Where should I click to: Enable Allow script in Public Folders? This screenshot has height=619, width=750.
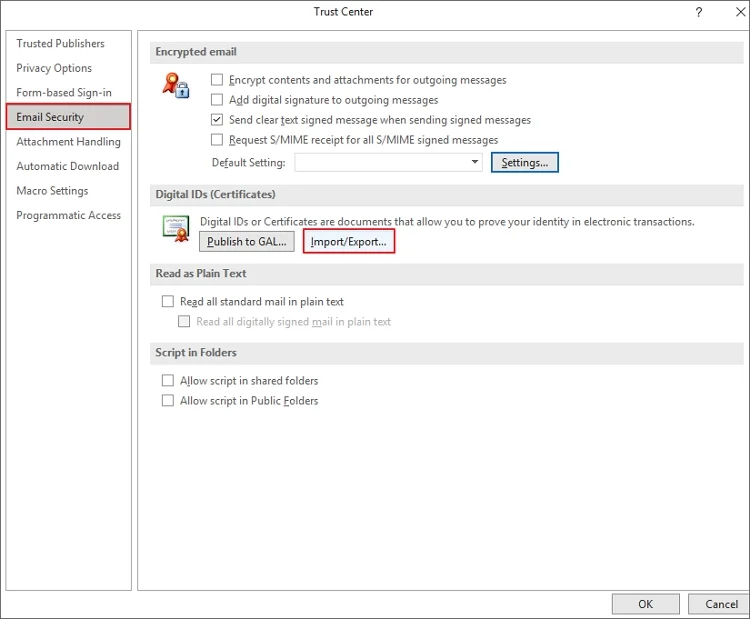168,400
